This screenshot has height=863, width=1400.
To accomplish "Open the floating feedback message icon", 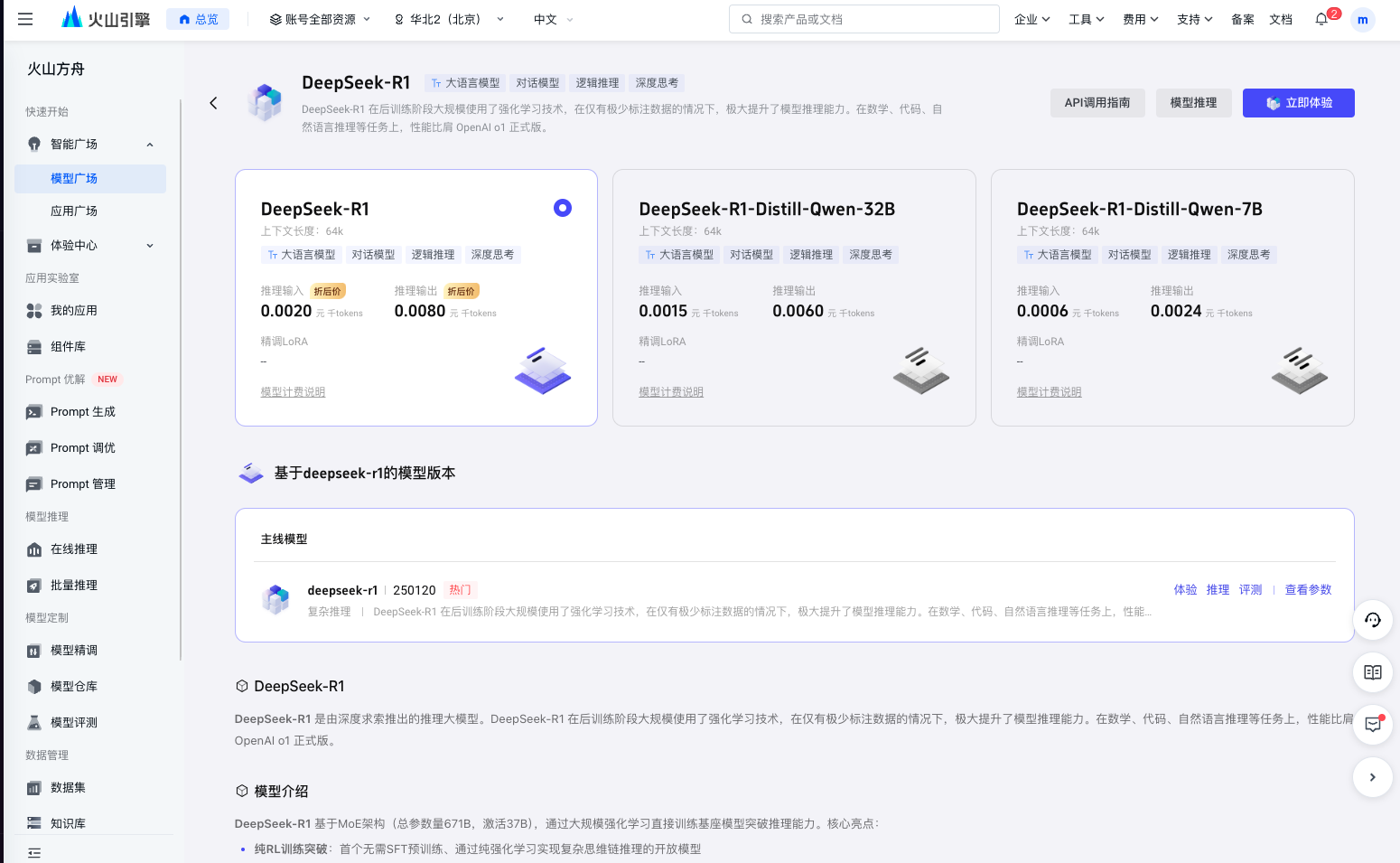I will tap(1373, 725).
